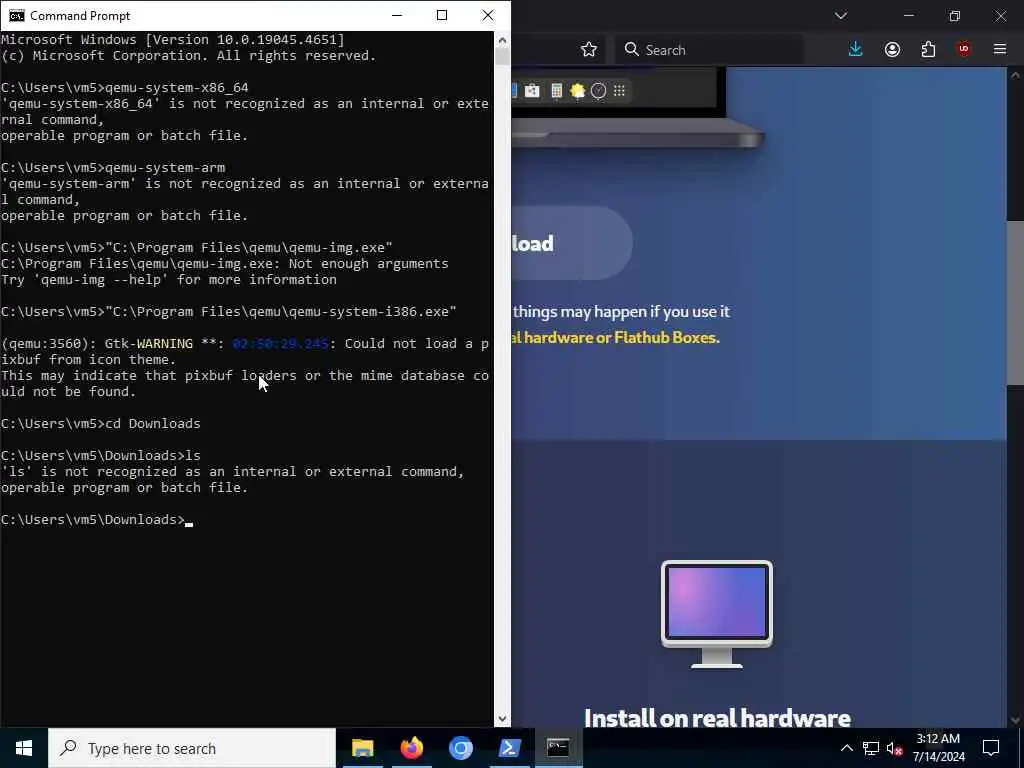Show hidden system tray icons chevron
This screenshot has width=1024, height=768.
pyautogui.click(x=846, y=748)
